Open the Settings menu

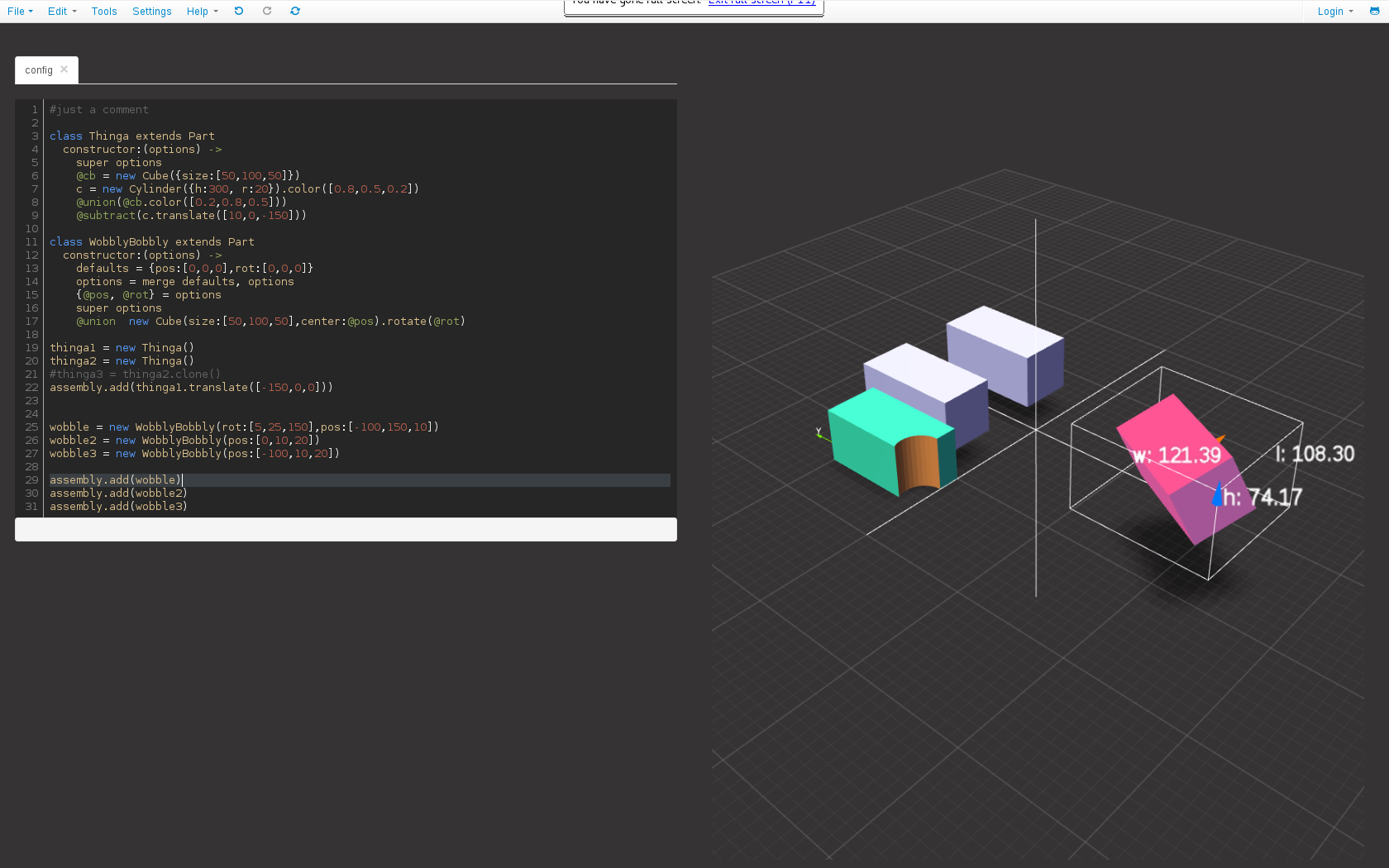pyautogui.click(x=152, y=11)
